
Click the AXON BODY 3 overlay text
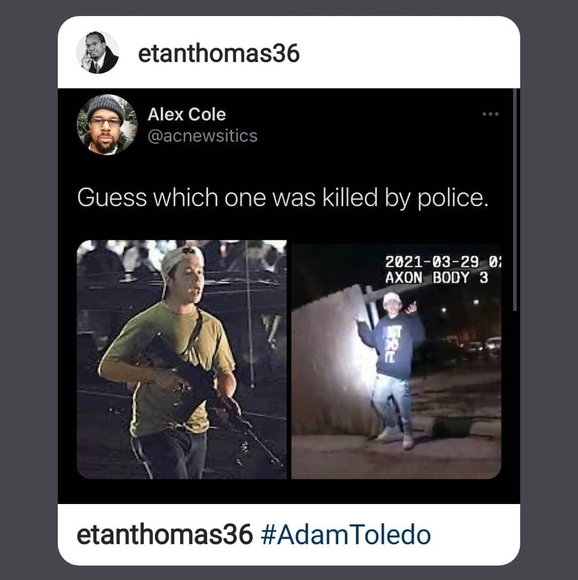coord(436,277)
